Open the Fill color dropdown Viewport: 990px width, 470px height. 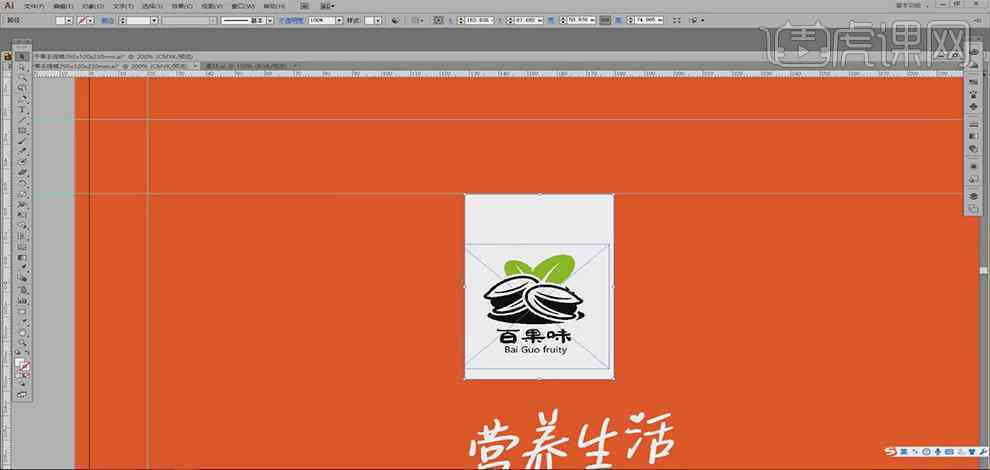69,20
